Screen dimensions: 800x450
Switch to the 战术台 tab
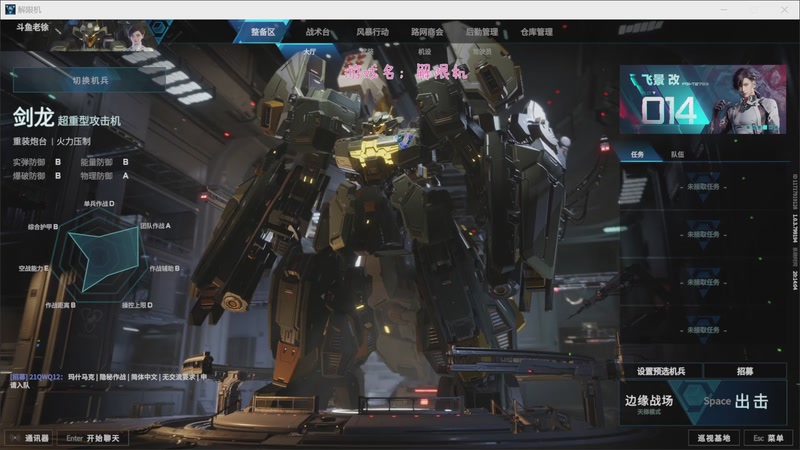[317, 32]
